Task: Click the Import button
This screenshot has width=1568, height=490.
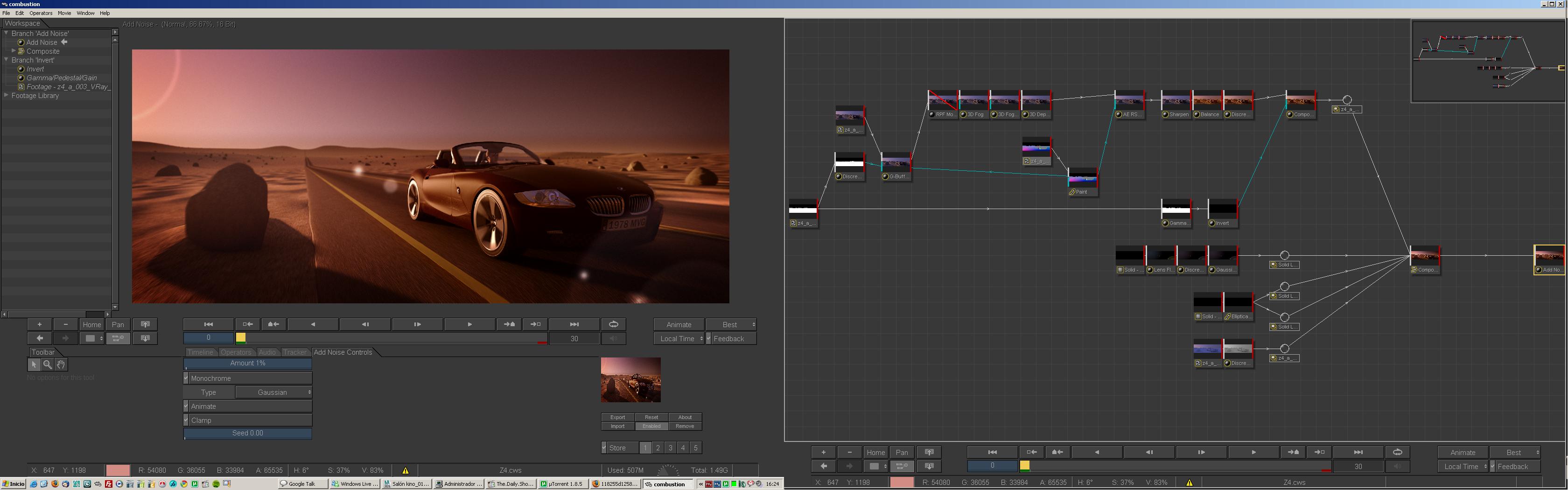Action: click(618, 427)
